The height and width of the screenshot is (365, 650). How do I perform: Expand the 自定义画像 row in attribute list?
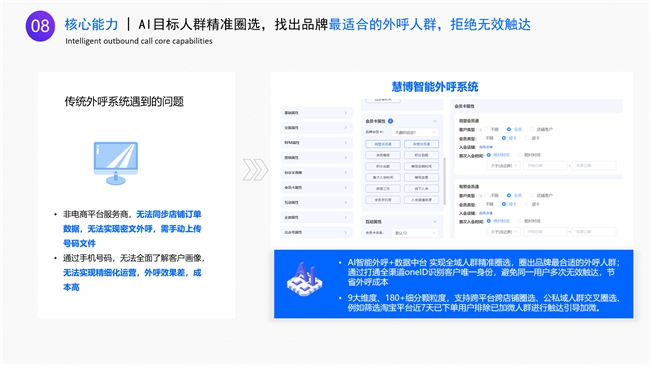pyautogui.click(x=317, y=173)
